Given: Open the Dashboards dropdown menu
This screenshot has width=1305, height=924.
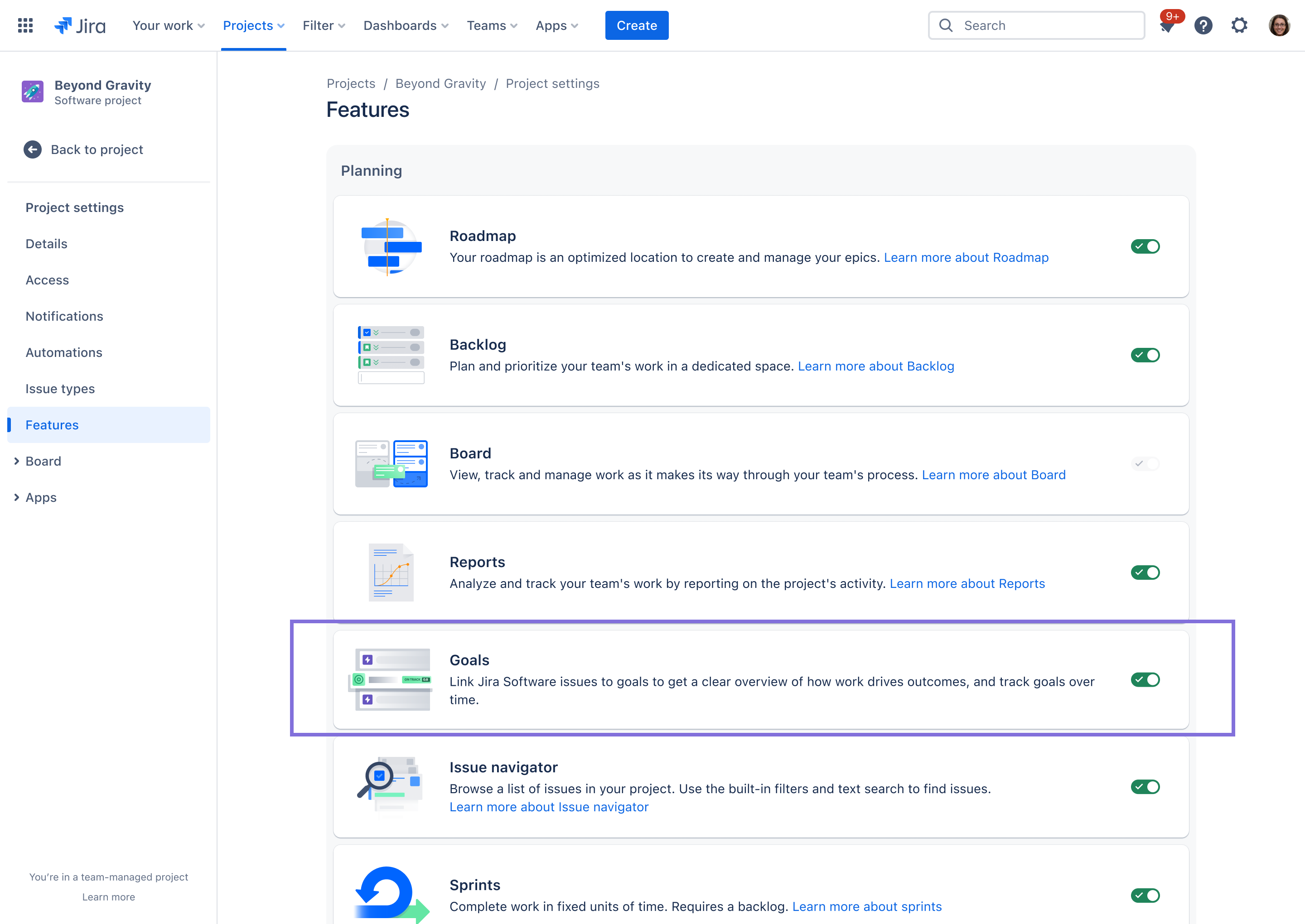Looking at the screenshot, I should 406,26.
